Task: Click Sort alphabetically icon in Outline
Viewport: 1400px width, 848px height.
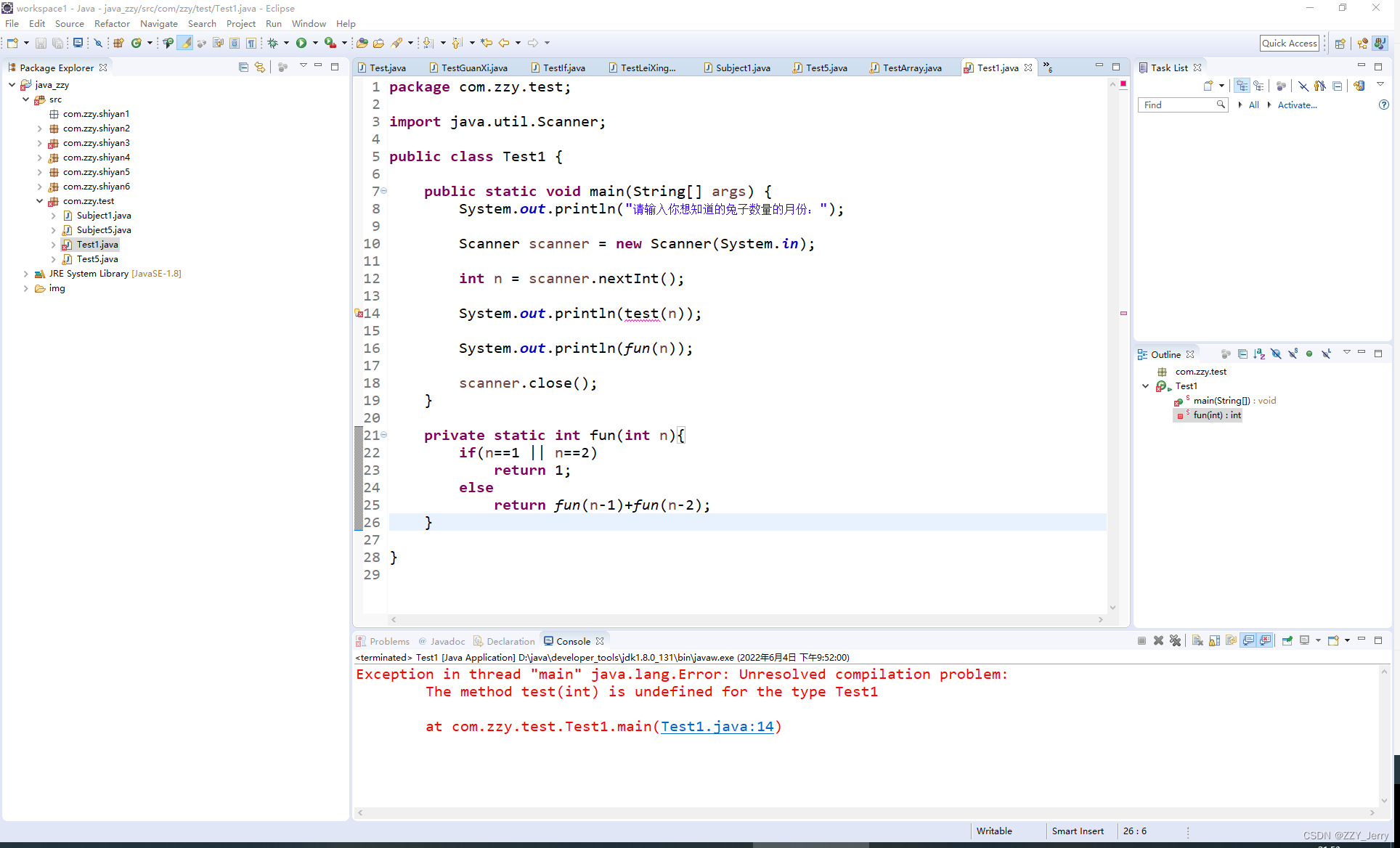Action: coord(1259,354)
